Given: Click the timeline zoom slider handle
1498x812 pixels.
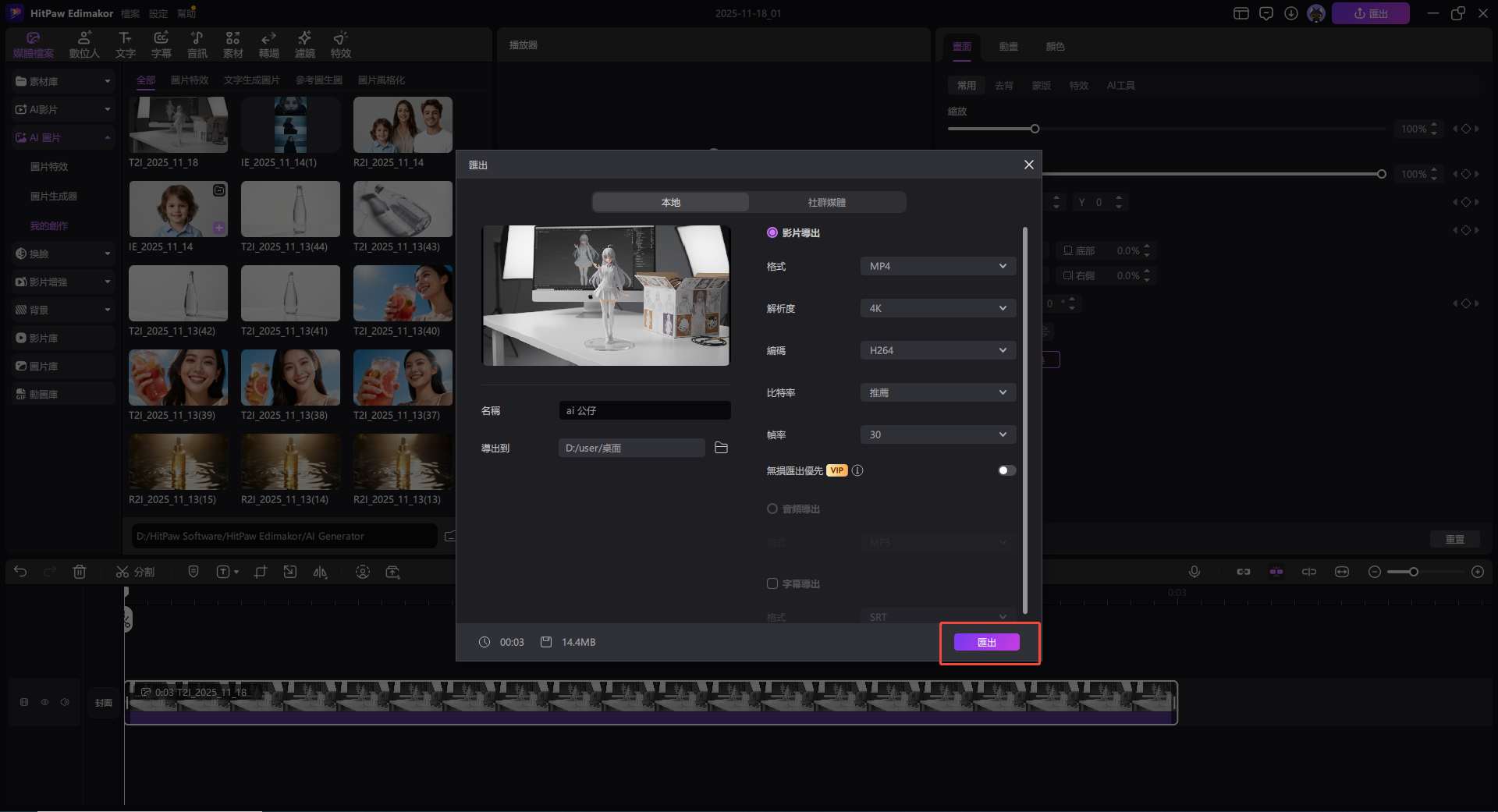Looking at the screenshot, I should pyautogui.click(x=1413, y=572).
